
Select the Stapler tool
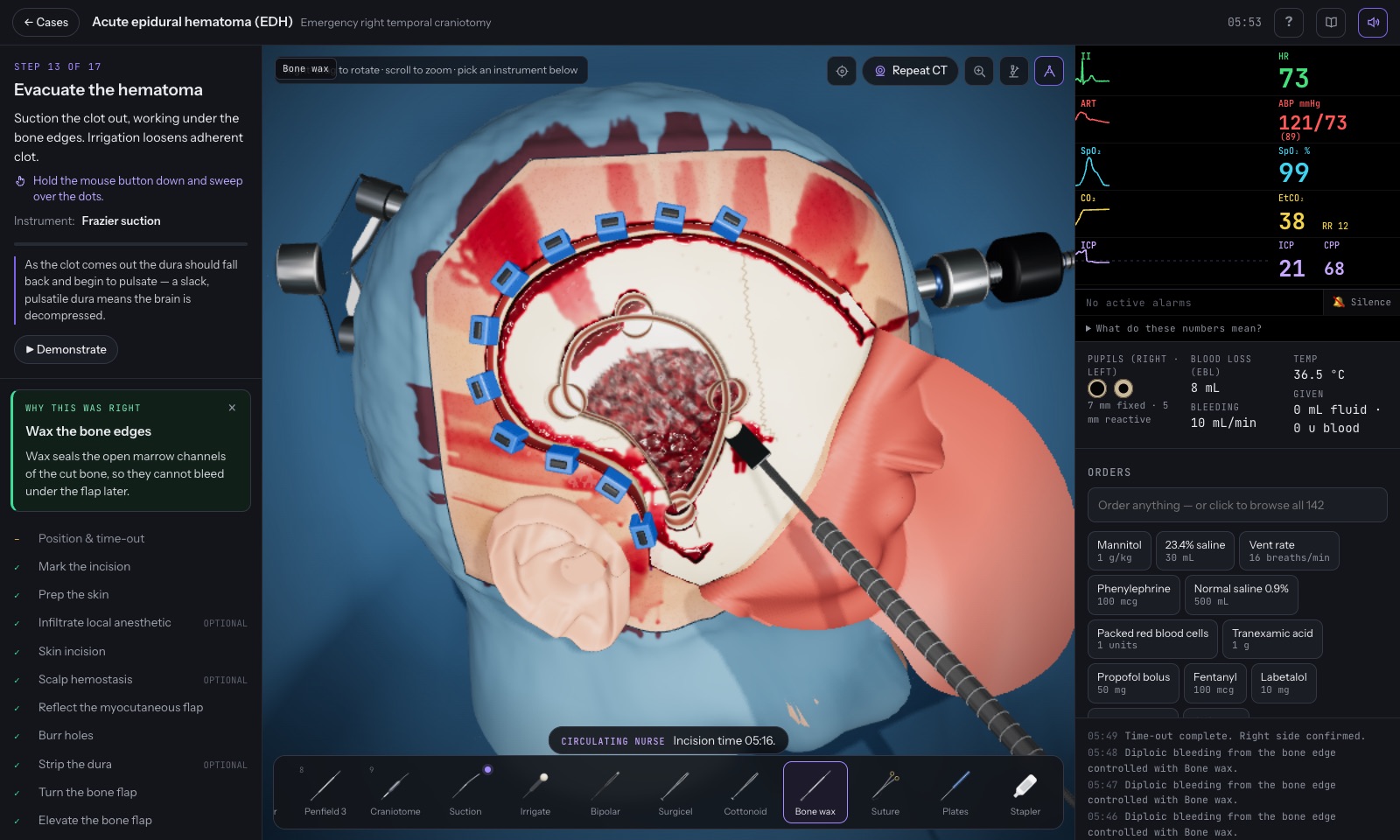tap(1025, 793)
